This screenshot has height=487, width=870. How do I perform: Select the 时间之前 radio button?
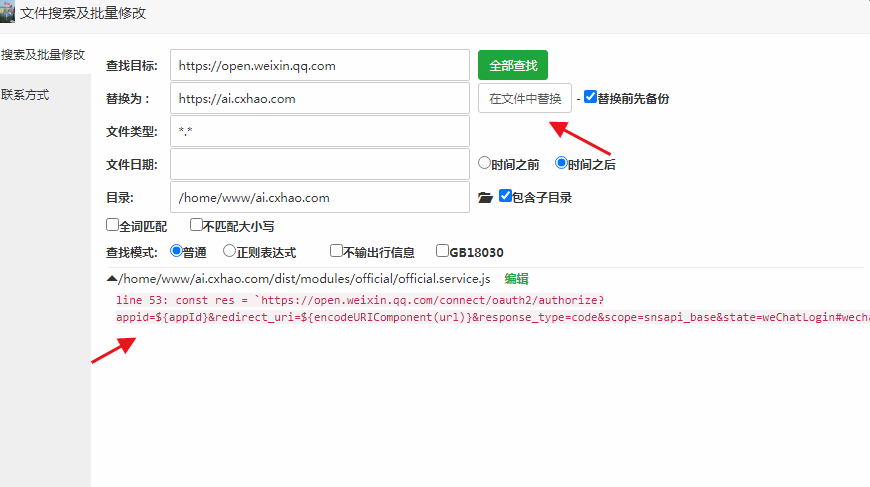pyautogui.click(x=484, y=162)
